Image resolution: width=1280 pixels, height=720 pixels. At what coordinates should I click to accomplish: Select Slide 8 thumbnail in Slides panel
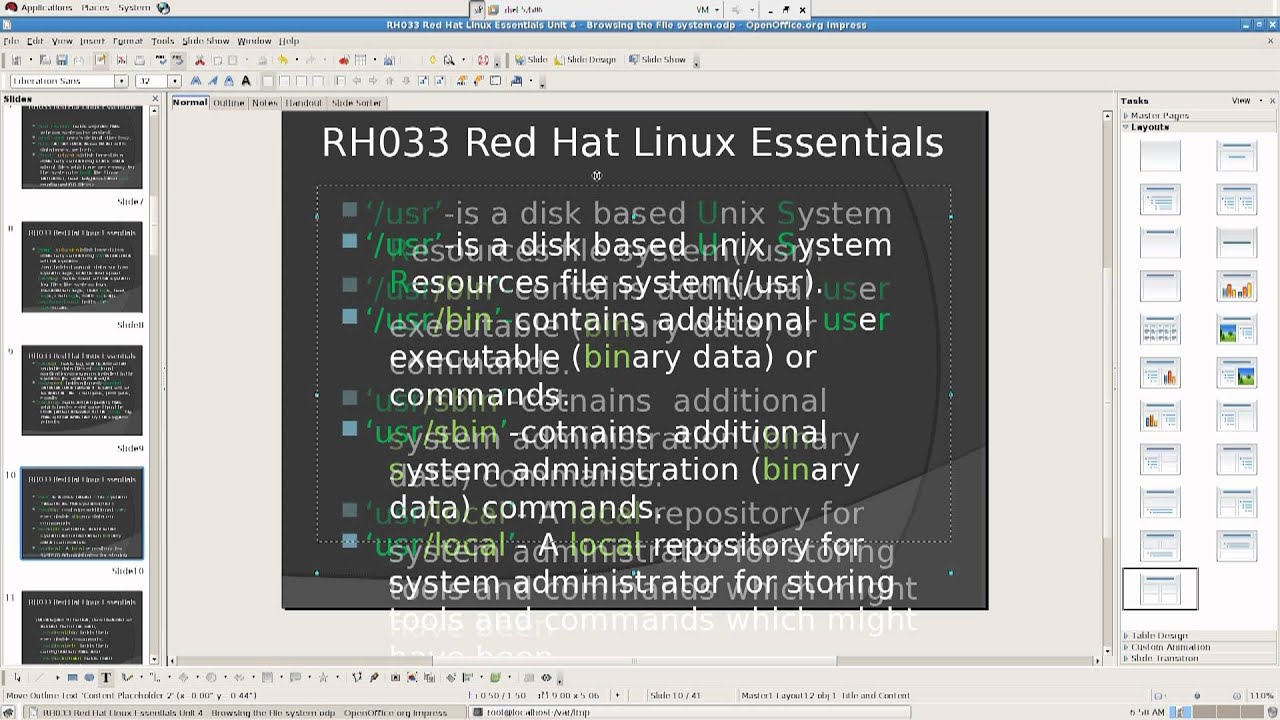click(82, 267)
